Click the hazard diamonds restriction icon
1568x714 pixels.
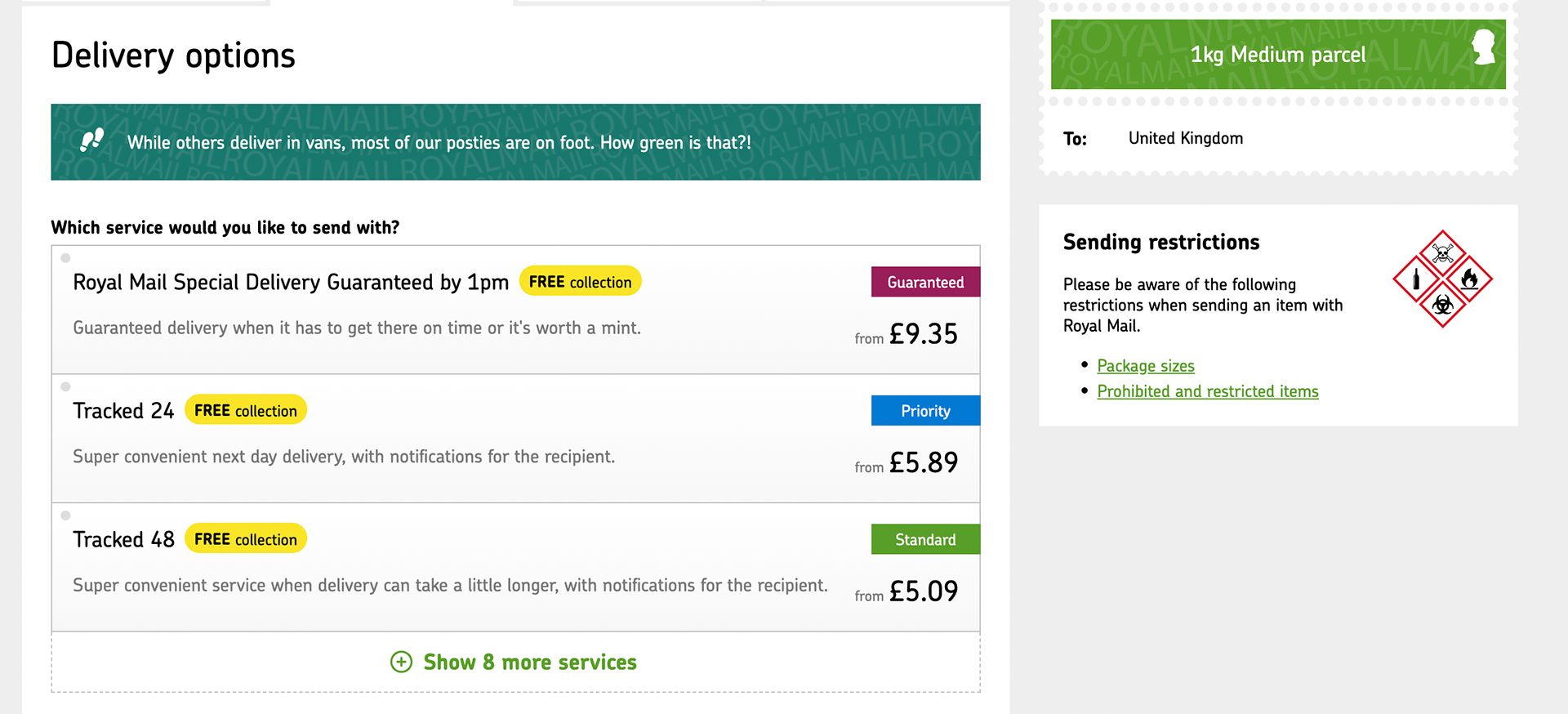coord(1442,279)
